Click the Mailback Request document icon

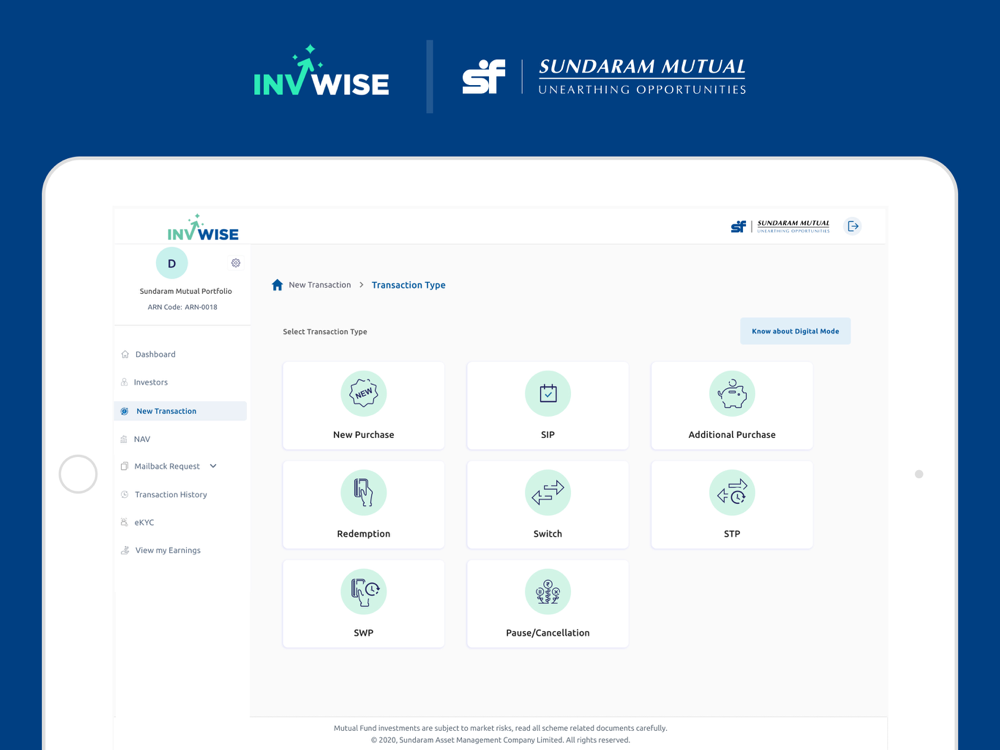pyautogui.click(x=124, y=466)
